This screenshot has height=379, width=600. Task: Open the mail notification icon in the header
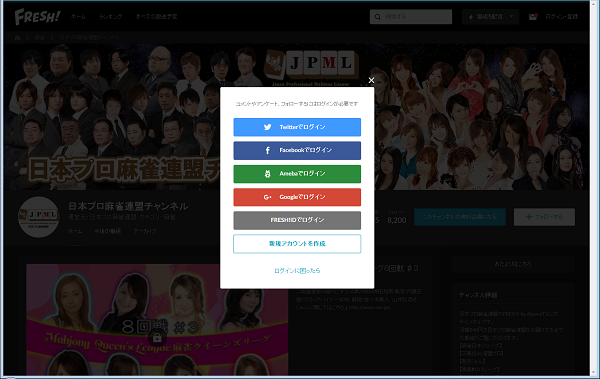(x=533, y=17)
